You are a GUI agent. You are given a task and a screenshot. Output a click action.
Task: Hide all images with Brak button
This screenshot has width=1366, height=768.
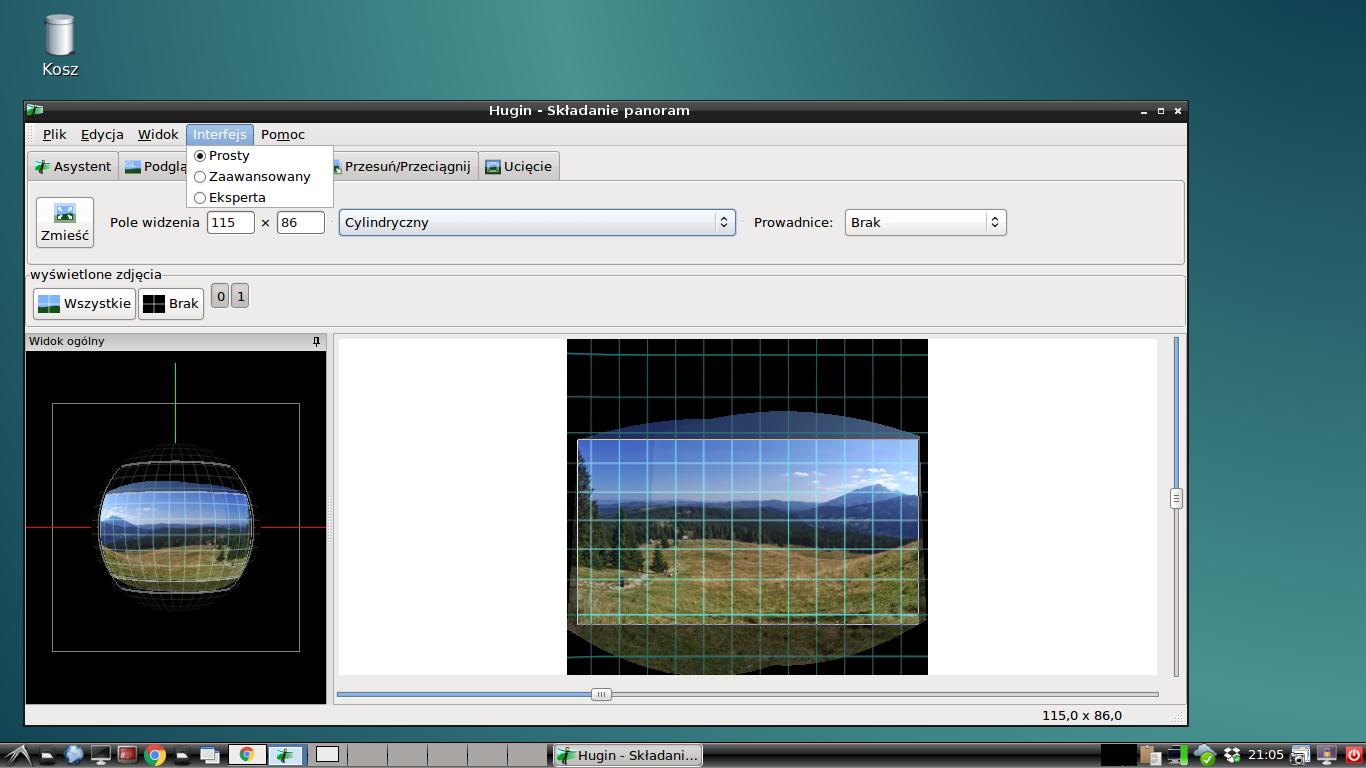click(x=171, y=304)
